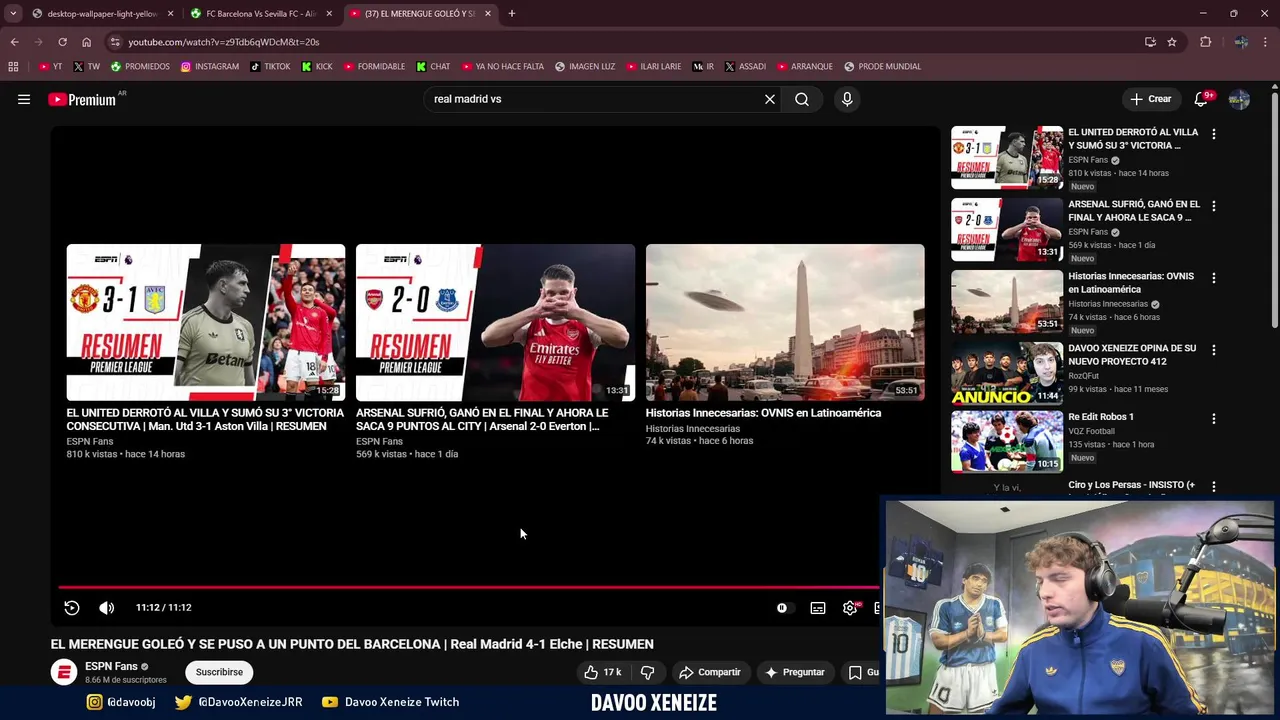
Task: Open the Chrome three-dot menu
Action: (x=1266, y=42)
